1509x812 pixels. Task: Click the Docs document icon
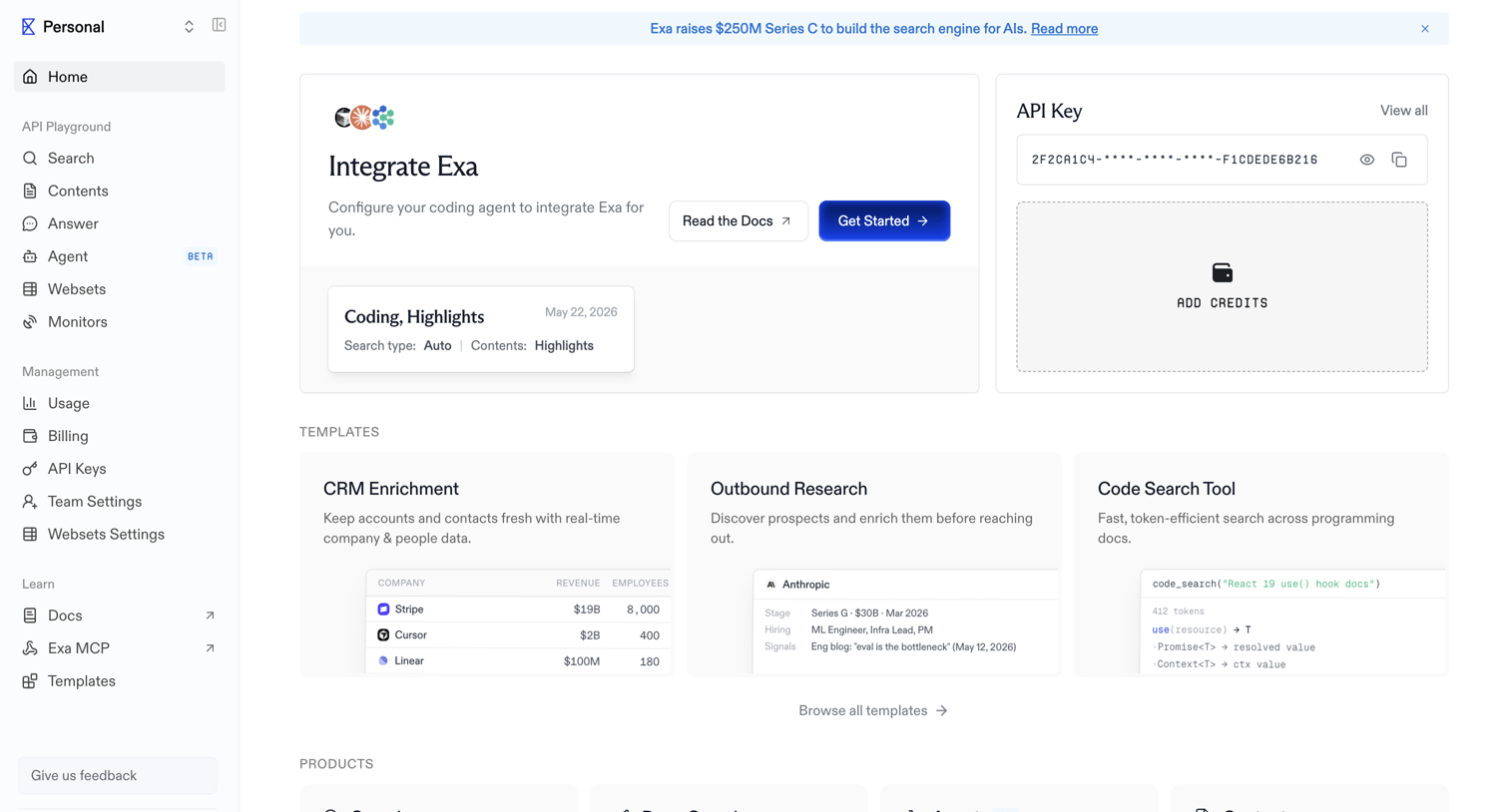[30, 615]
